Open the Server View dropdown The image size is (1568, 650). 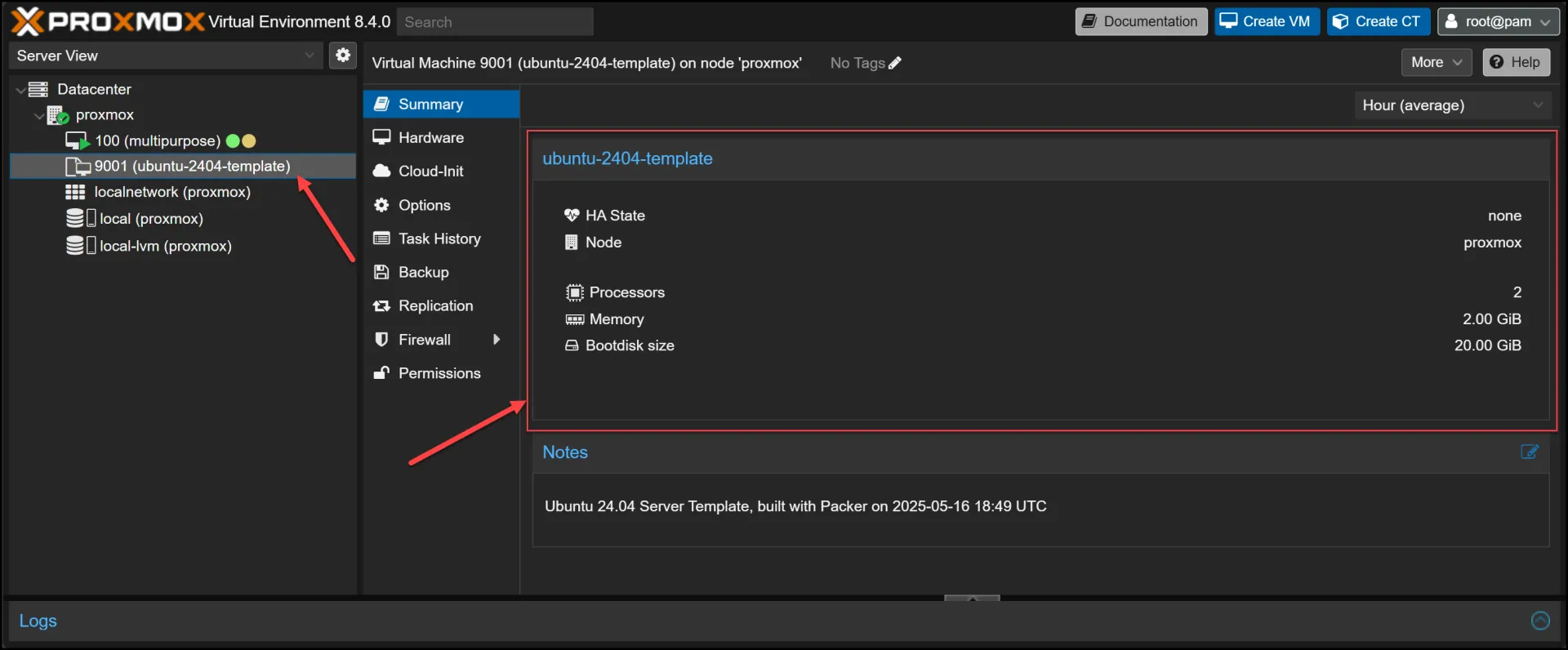(x=165, y=56)
